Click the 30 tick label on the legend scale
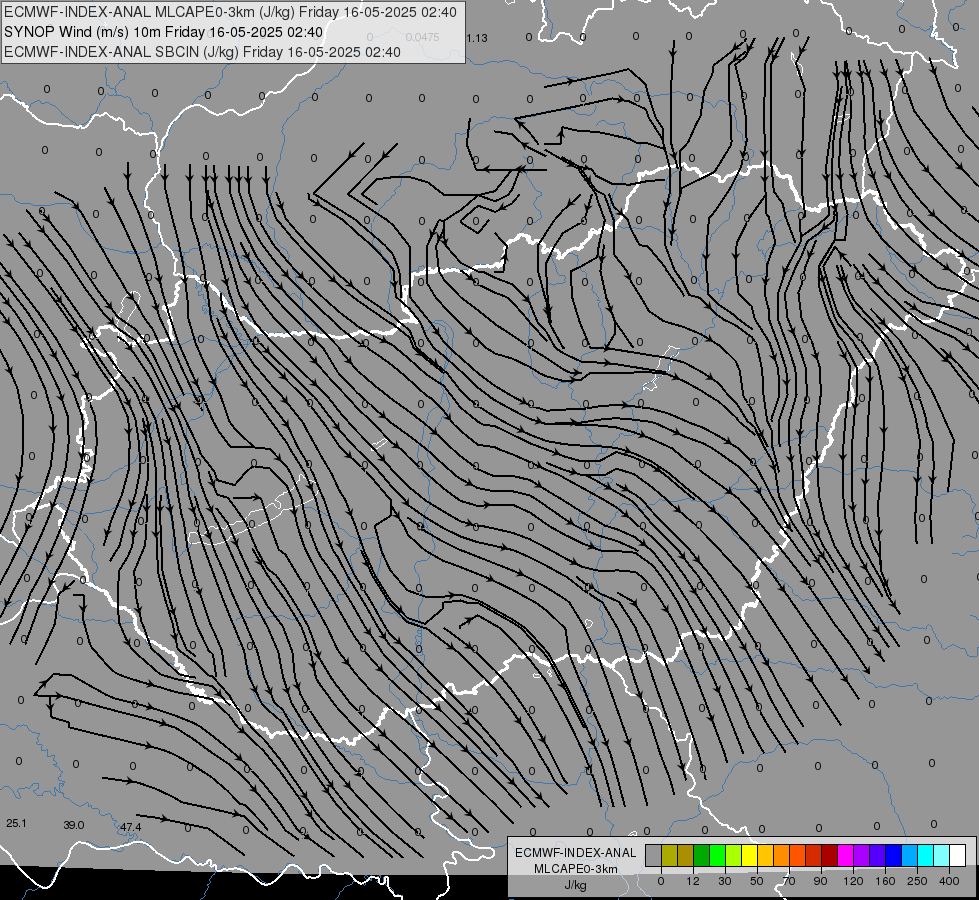 (725, 881)
